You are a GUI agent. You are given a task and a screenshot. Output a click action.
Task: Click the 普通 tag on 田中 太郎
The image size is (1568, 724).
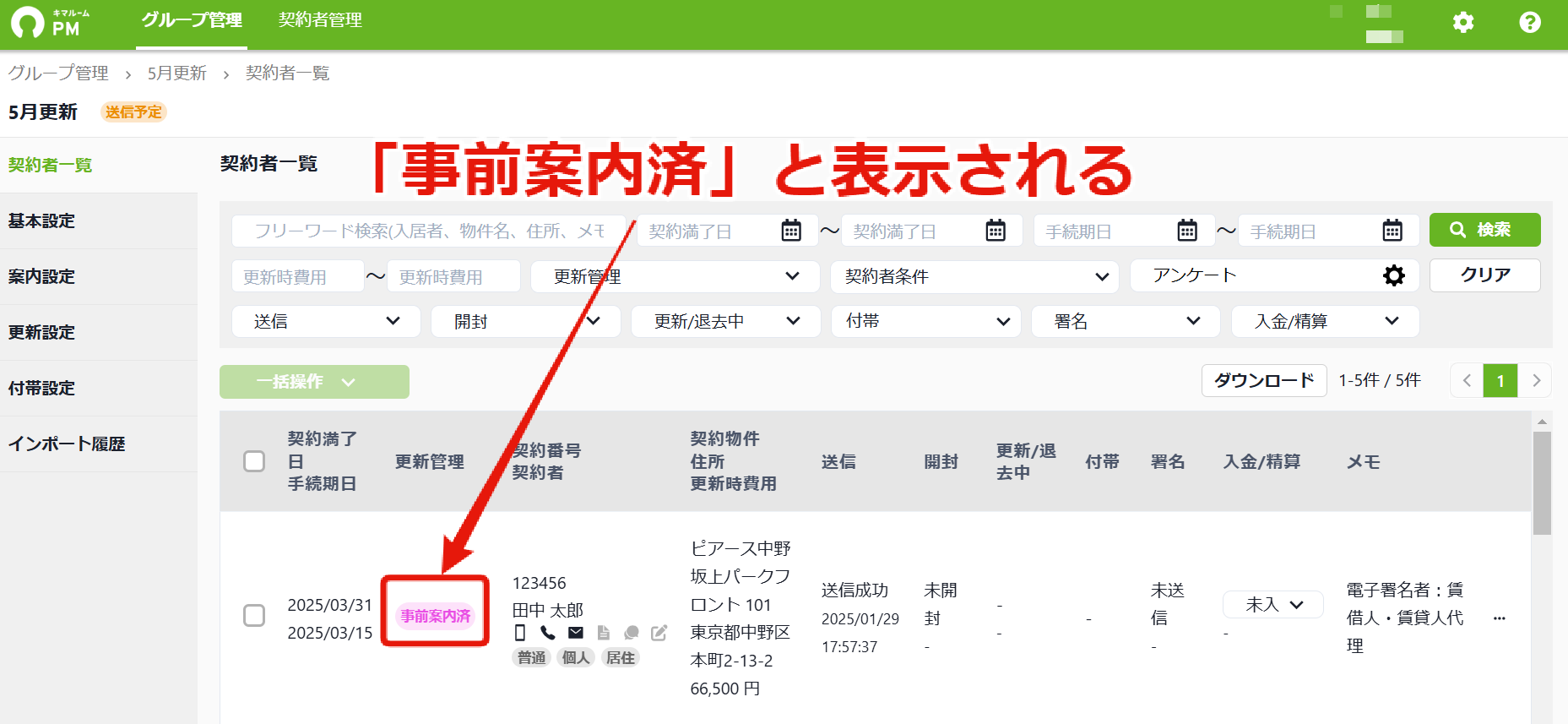pyautogui.click(x=532, y=657)
